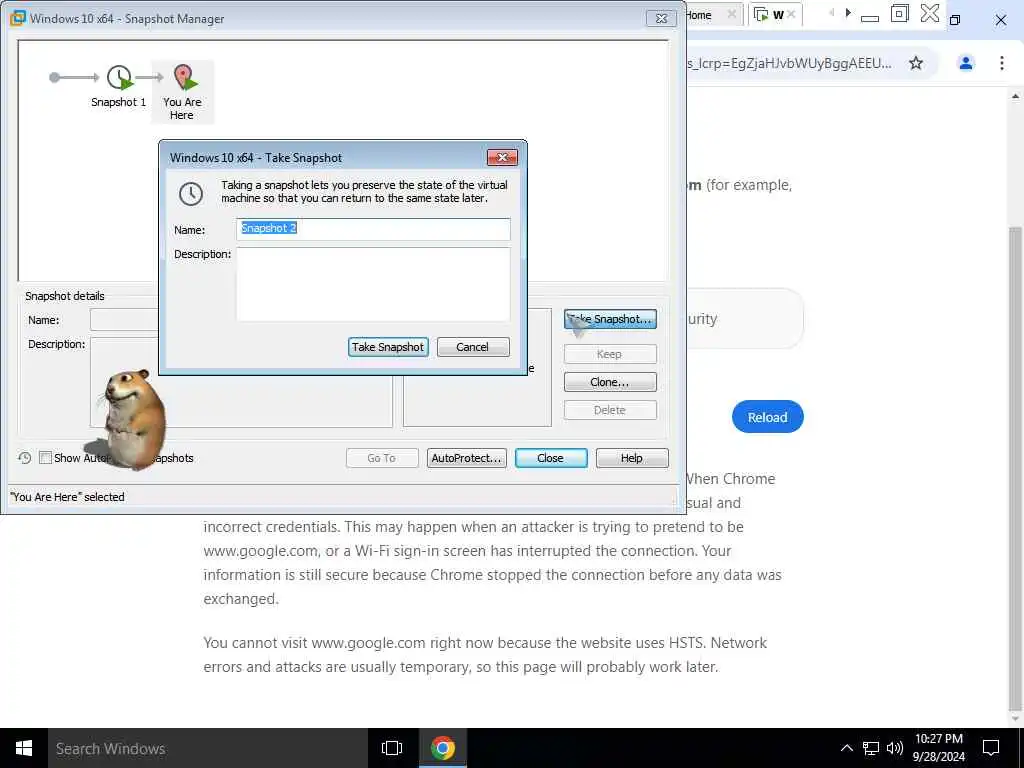The width and height of the screenshot is (1024, 768).
Task: Click the Description text area in the dialog
Action: click(373, 284)
